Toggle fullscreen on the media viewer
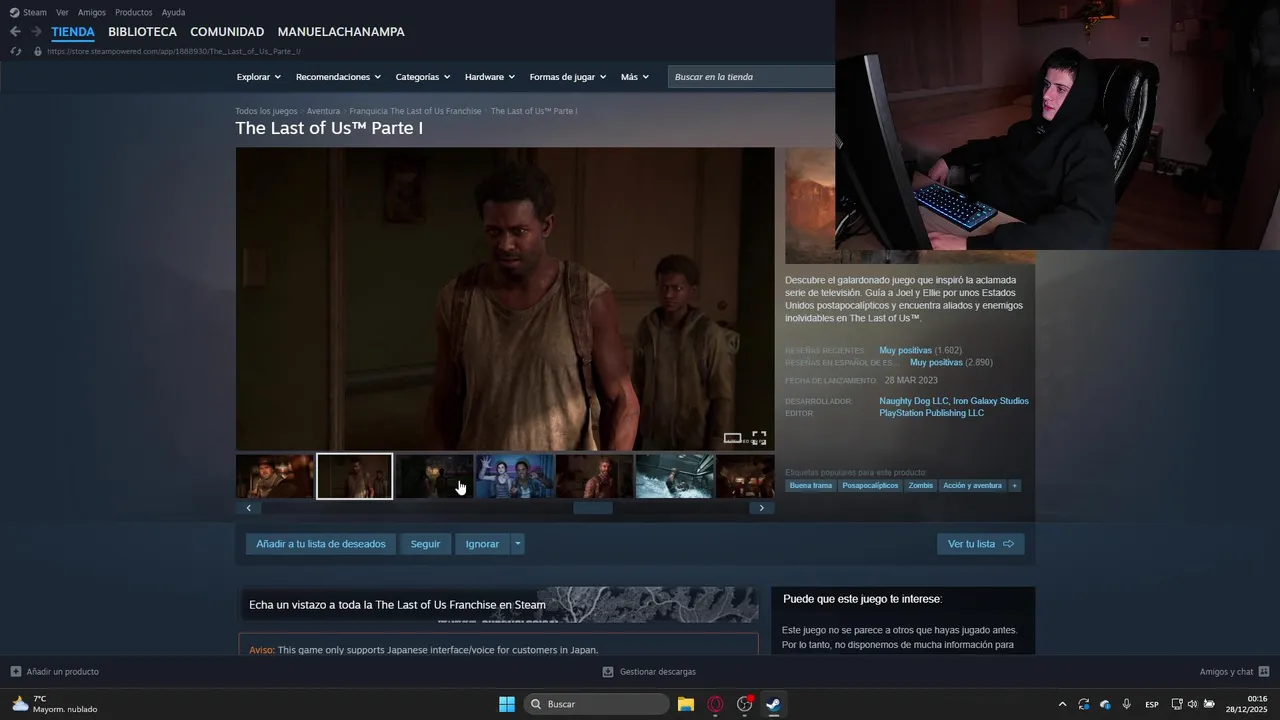The height and width of the screenshot is (720, 1280). pyautogui.click(x=759, y=438)
